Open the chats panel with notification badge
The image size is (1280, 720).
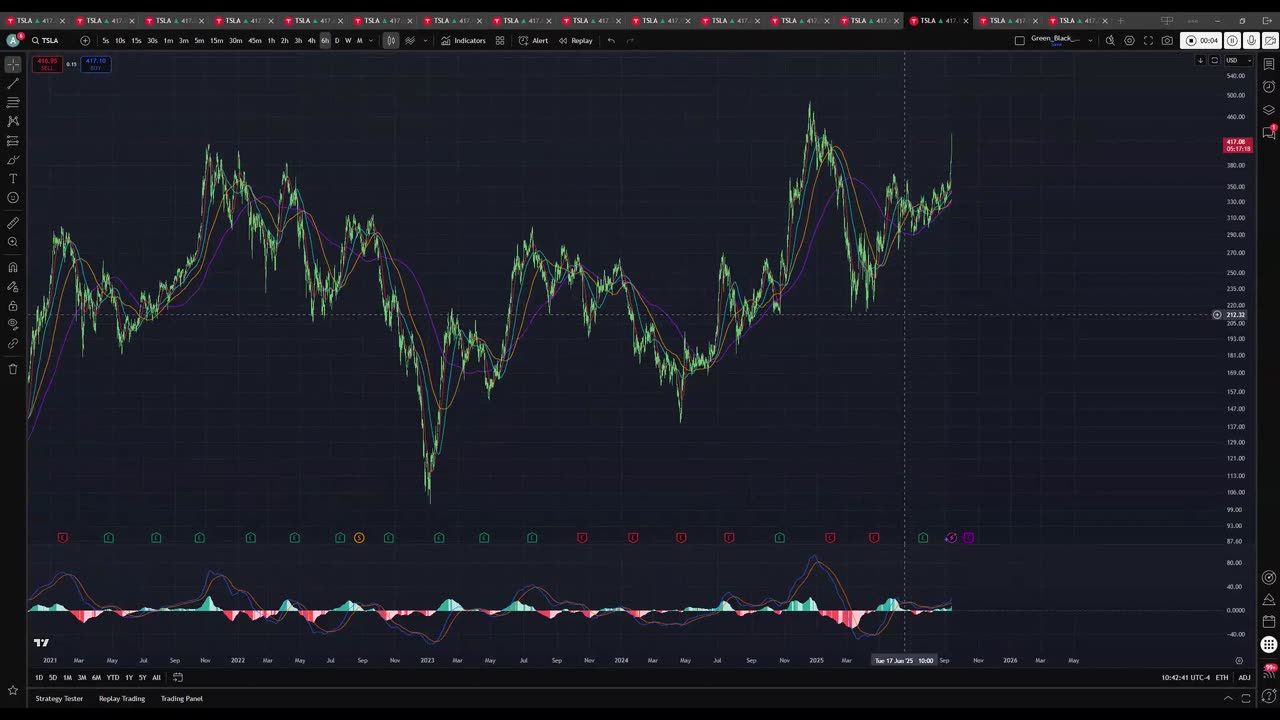pos(1269,132)
